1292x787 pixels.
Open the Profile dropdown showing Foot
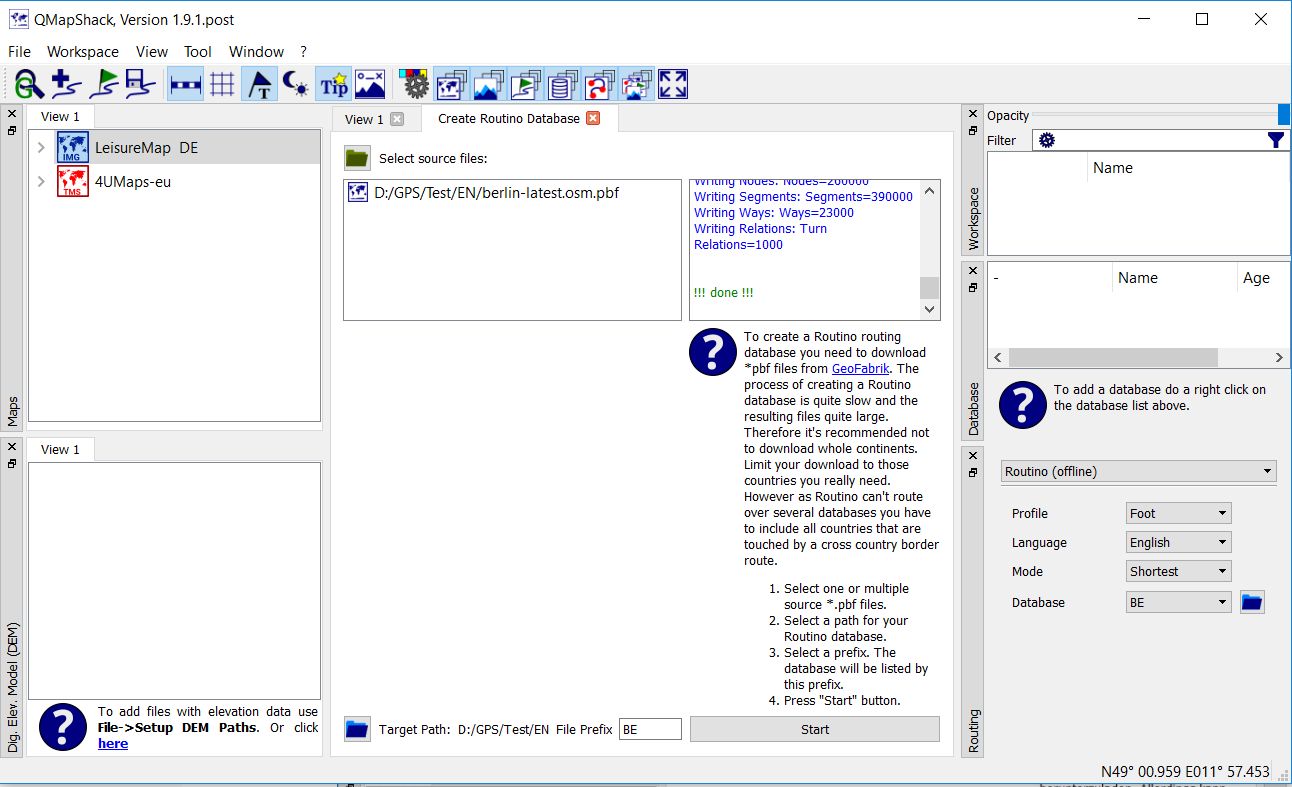click(1178, 513)
